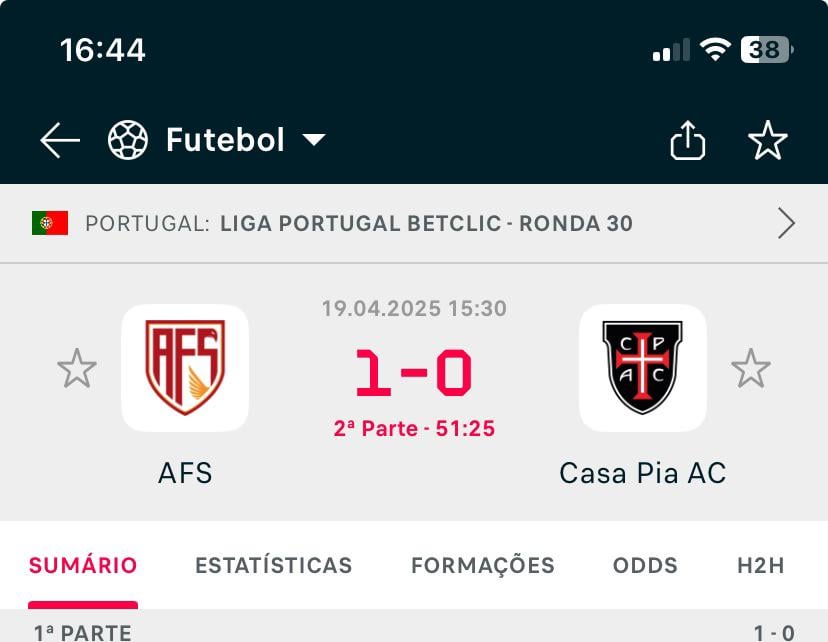Open the FORMAÇÕES tab
The image size is (828, 642).
pyautogui.click(x=482, y=565)
